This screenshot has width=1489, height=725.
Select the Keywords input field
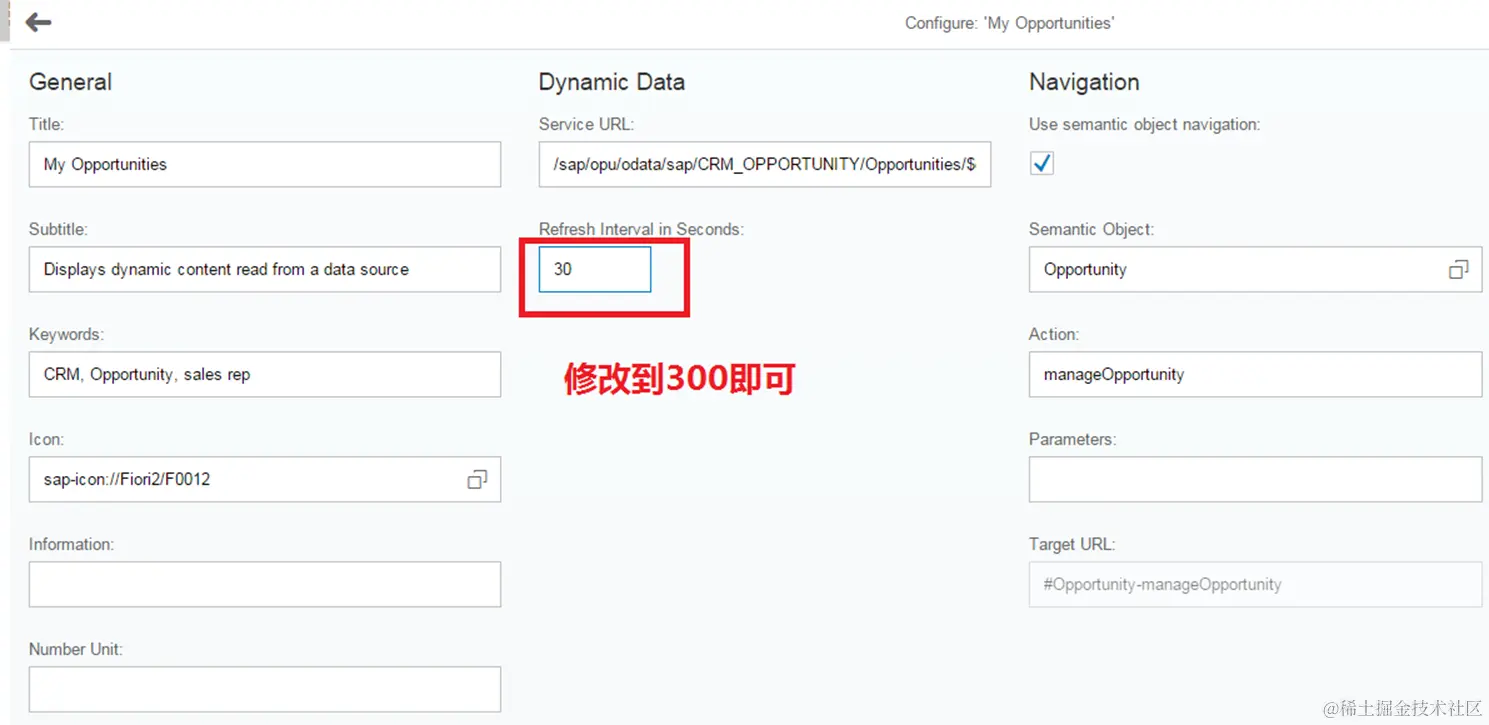coord(265,374)
